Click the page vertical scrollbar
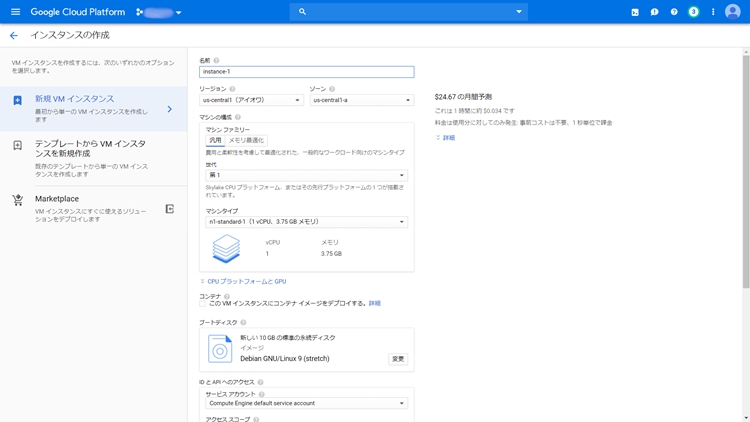 tap(746, 171)
